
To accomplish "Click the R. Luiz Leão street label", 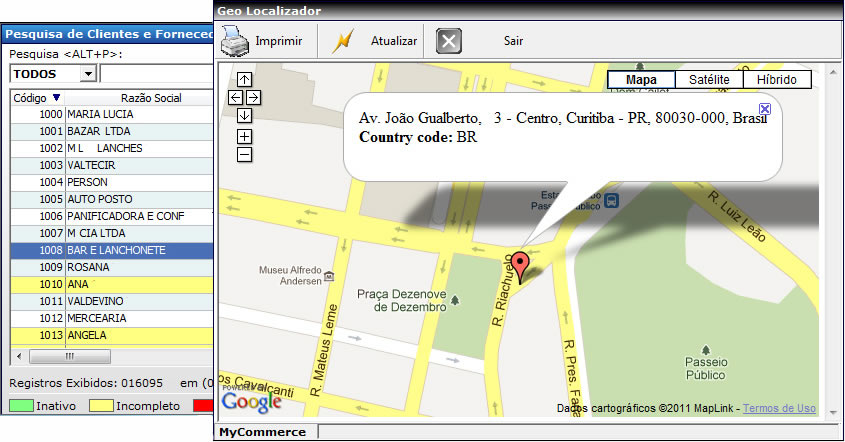I will (x=737, y=216).
